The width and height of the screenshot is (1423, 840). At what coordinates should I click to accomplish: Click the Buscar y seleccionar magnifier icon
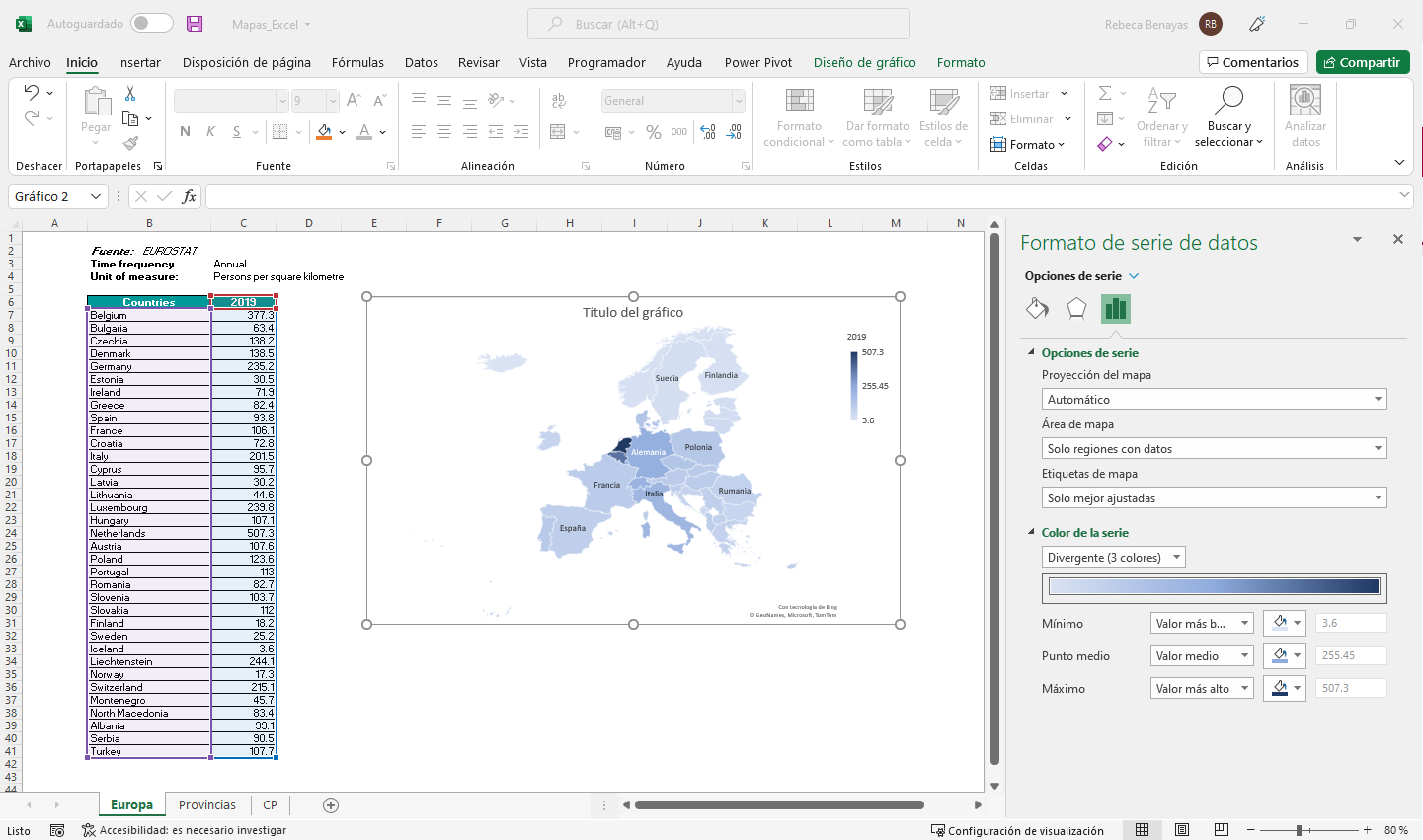pos(1228,101)
